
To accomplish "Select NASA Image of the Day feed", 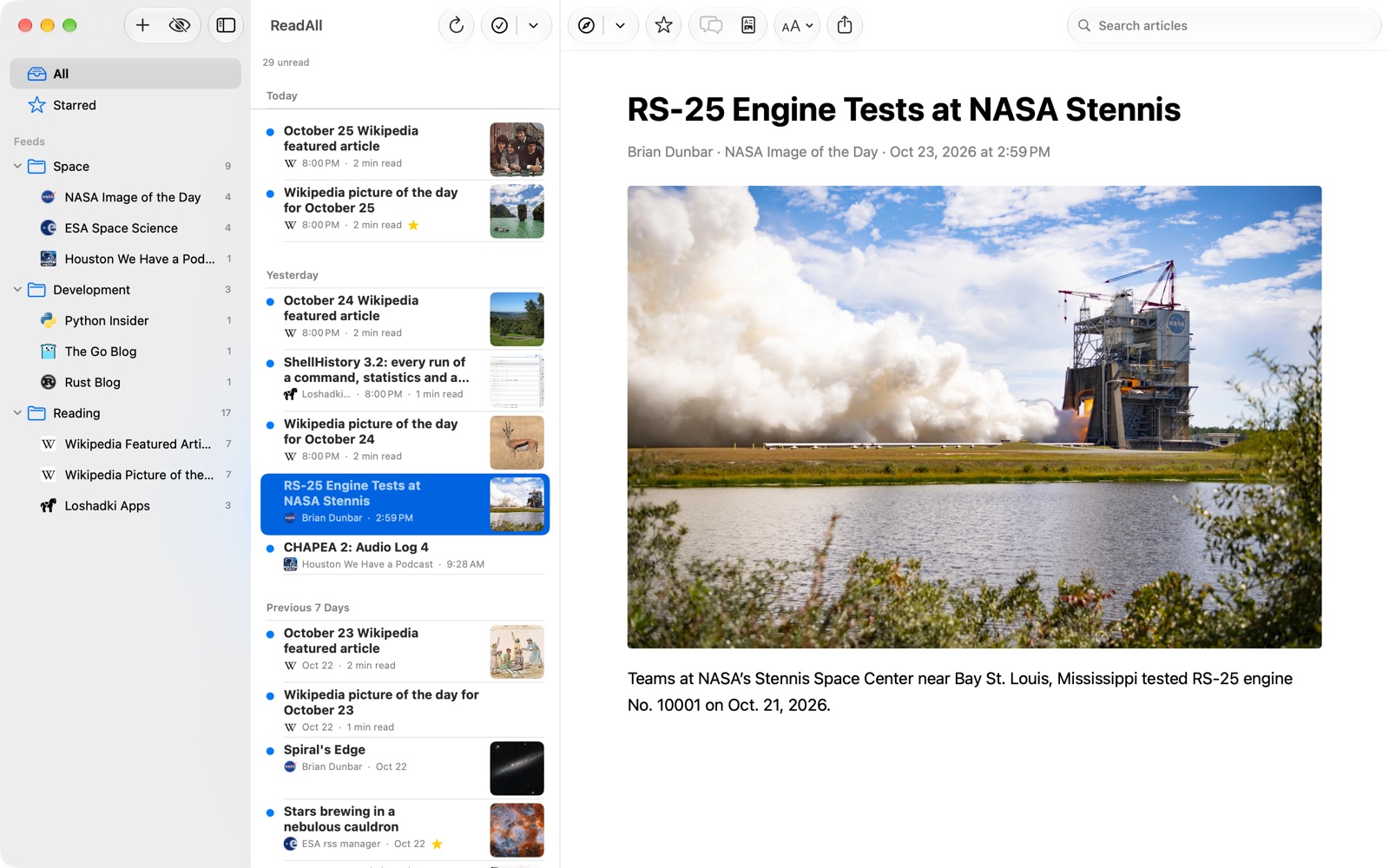I will 125,197.
